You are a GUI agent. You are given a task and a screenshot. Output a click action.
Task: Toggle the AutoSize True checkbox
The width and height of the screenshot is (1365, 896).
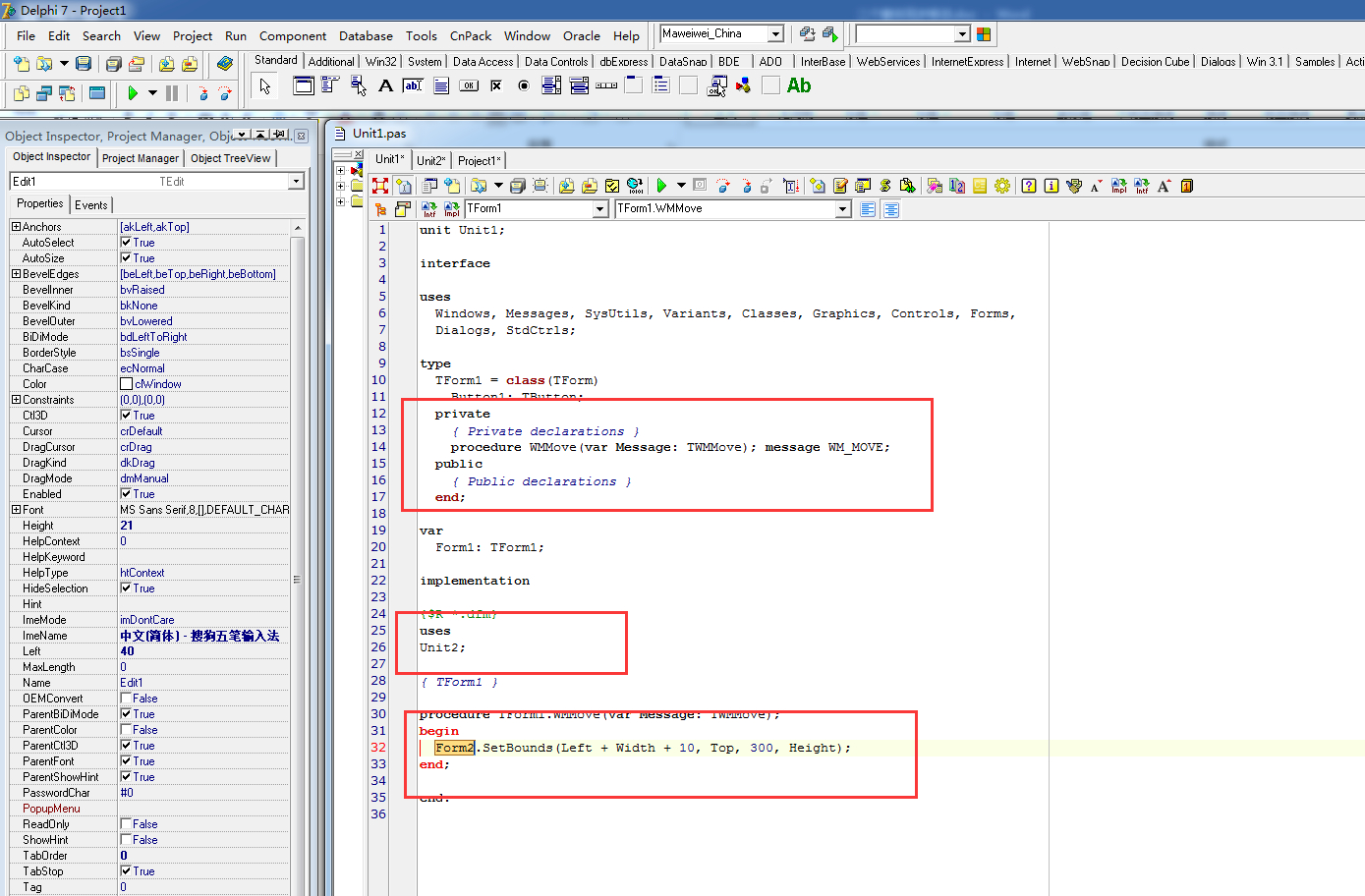pos(126,258)
